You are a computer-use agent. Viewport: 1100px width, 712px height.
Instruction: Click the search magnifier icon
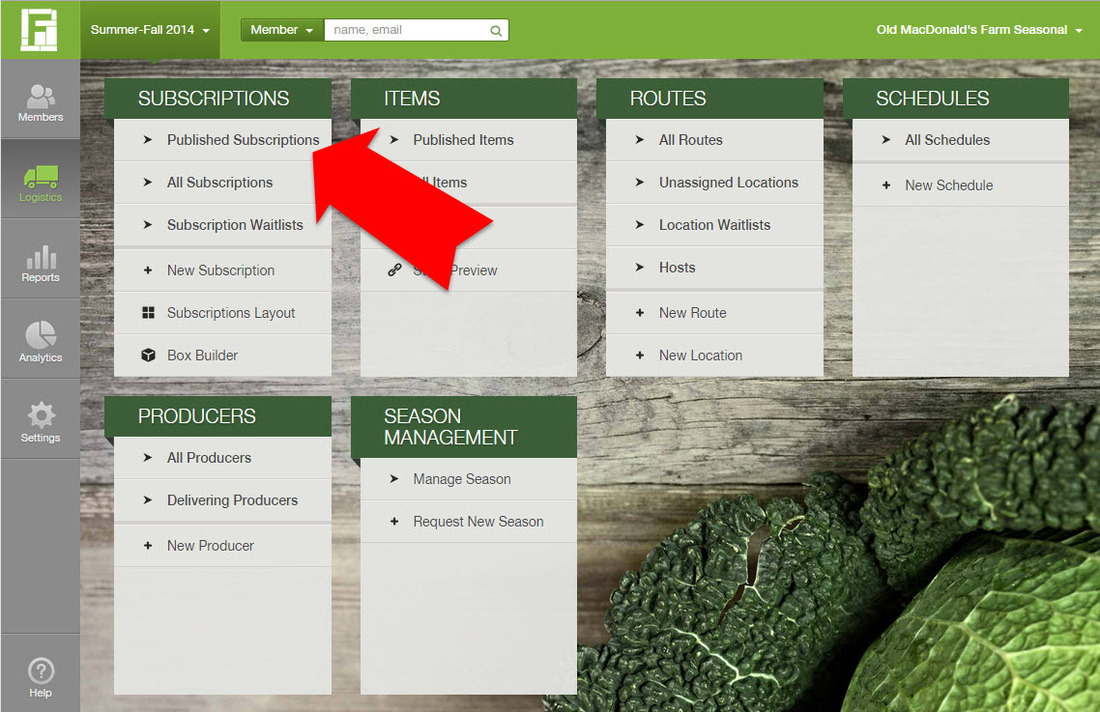(496, 30)
